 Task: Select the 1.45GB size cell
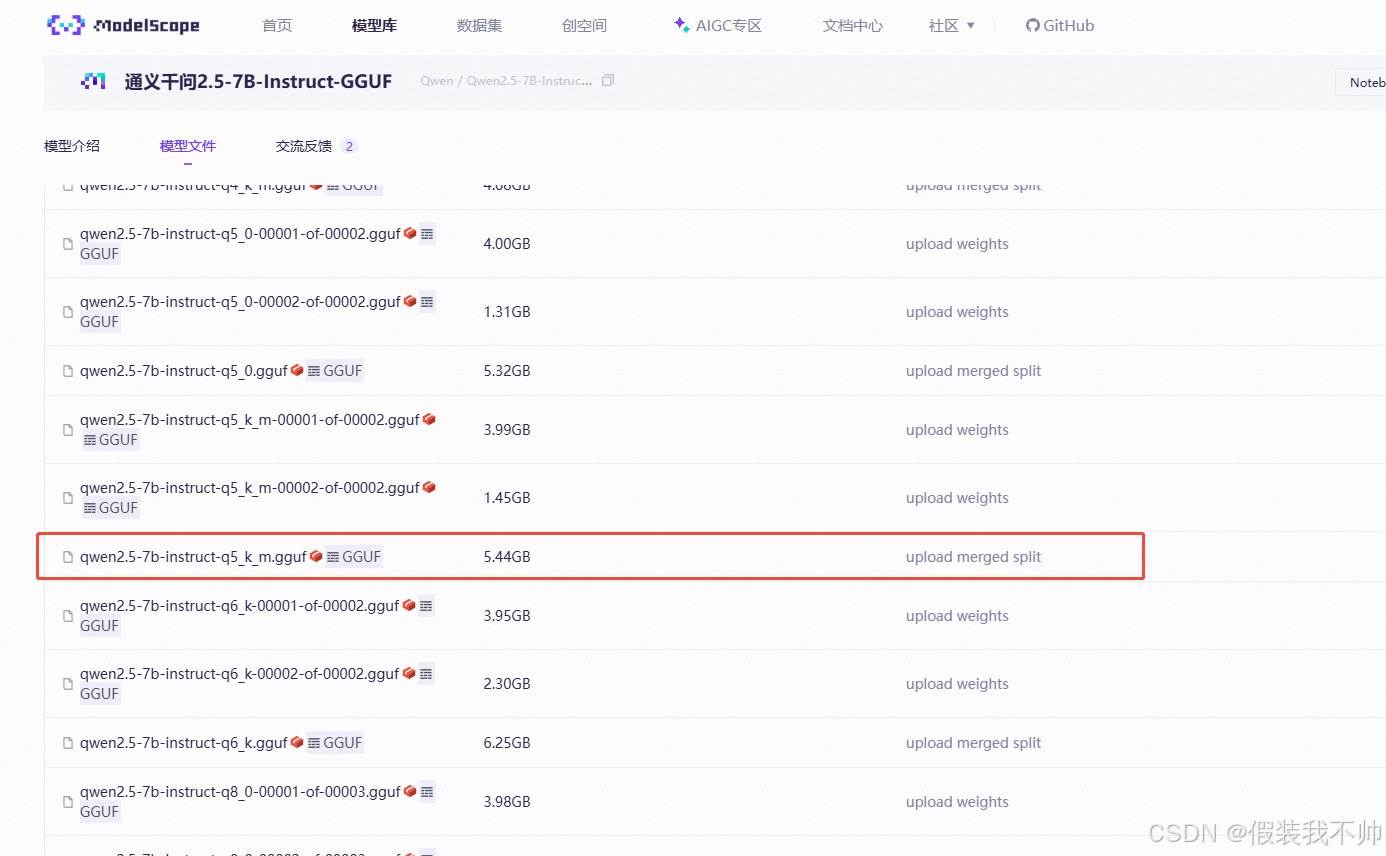[x=507, y=498]
